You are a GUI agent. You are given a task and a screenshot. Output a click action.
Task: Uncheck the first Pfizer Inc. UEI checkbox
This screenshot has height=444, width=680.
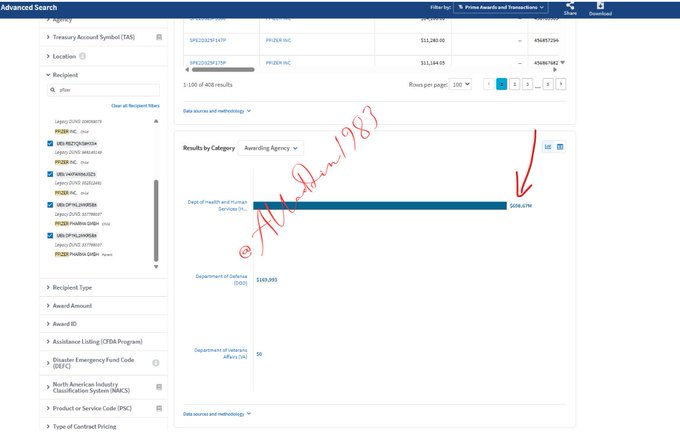51,144
